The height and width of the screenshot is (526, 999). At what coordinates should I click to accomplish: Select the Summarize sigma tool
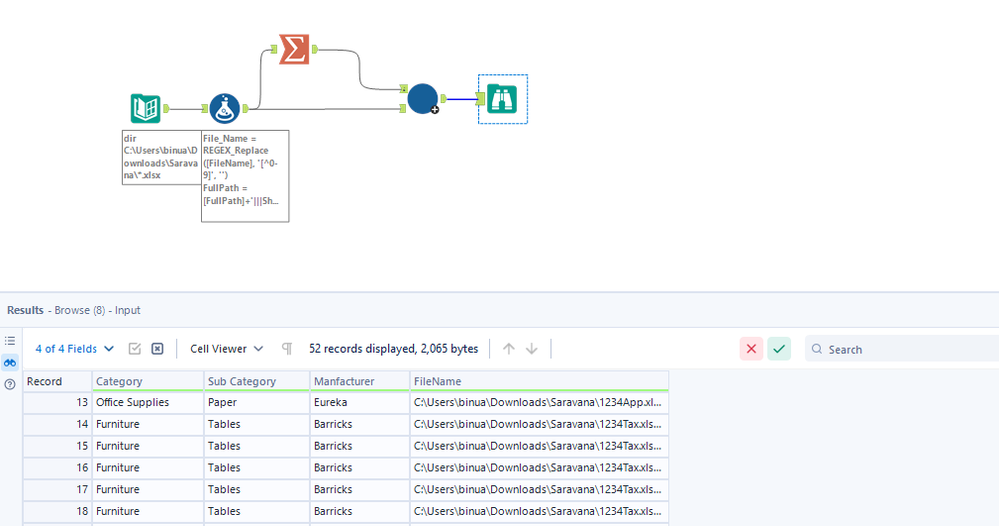pos(294,49)
